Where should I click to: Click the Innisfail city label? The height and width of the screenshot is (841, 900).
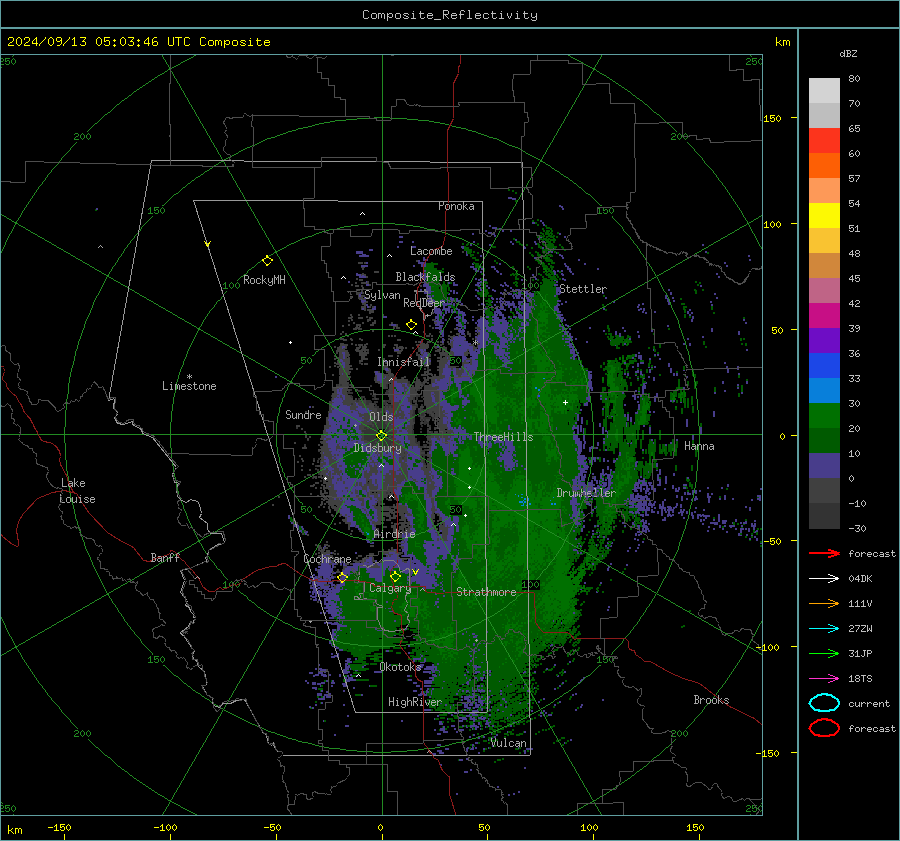tap(403, 362)
